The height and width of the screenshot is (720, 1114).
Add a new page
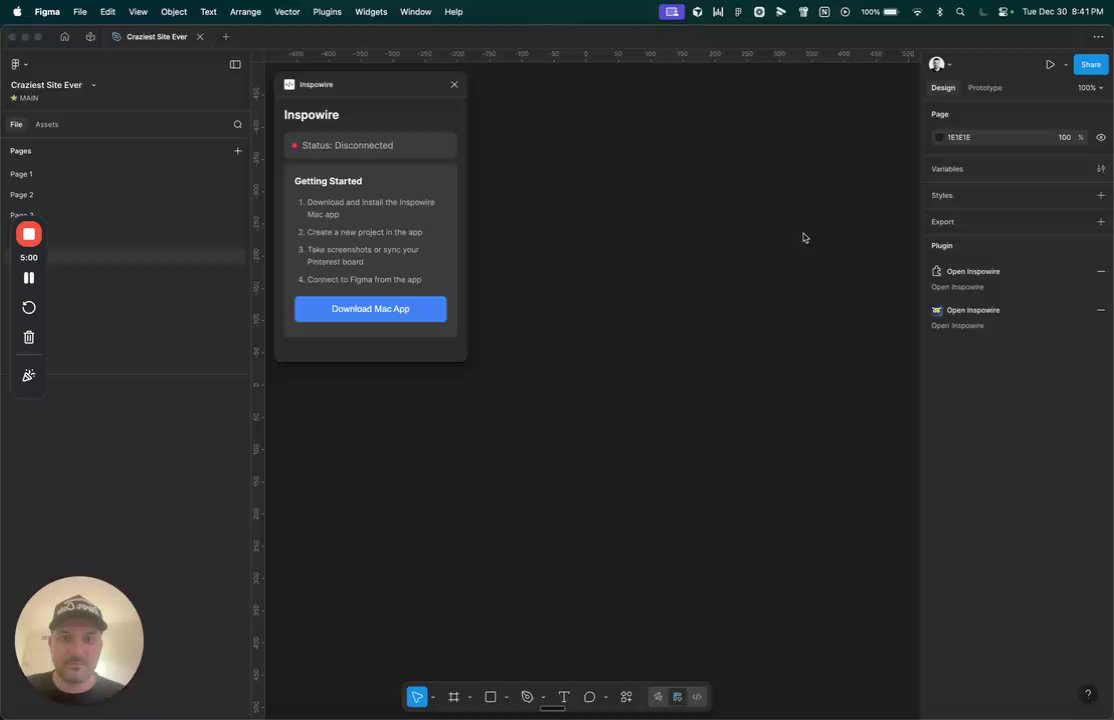pyautogui.click(x=237, y=151)
